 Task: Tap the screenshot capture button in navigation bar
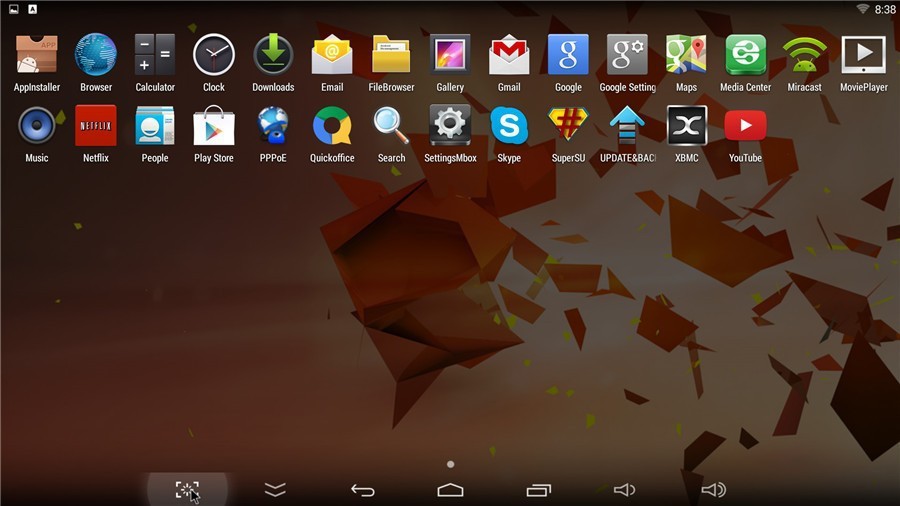(x=187, y=490)
